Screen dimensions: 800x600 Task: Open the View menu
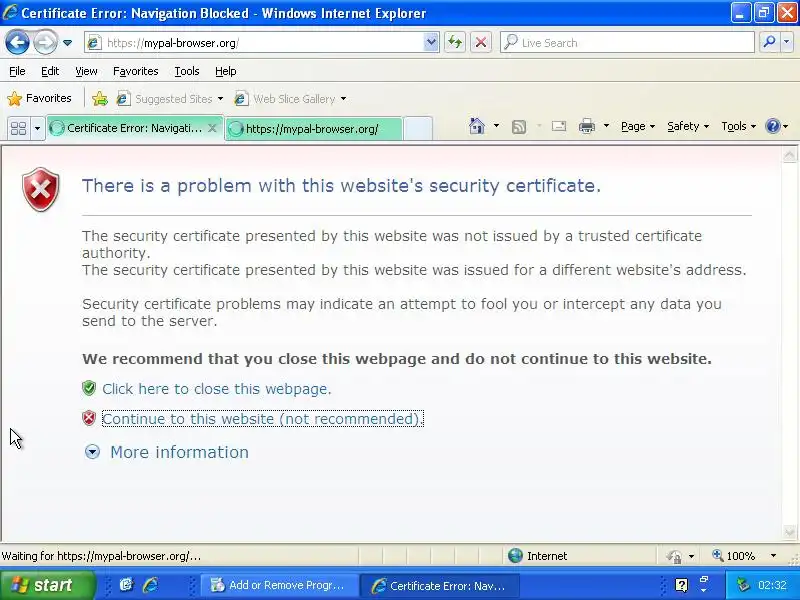click(x=86, y=71)
